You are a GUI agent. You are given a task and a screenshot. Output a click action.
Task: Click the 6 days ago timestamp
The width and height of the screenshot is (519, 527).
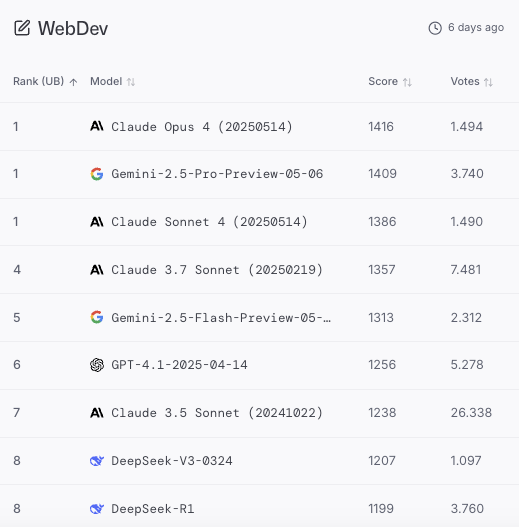[476, 28]
